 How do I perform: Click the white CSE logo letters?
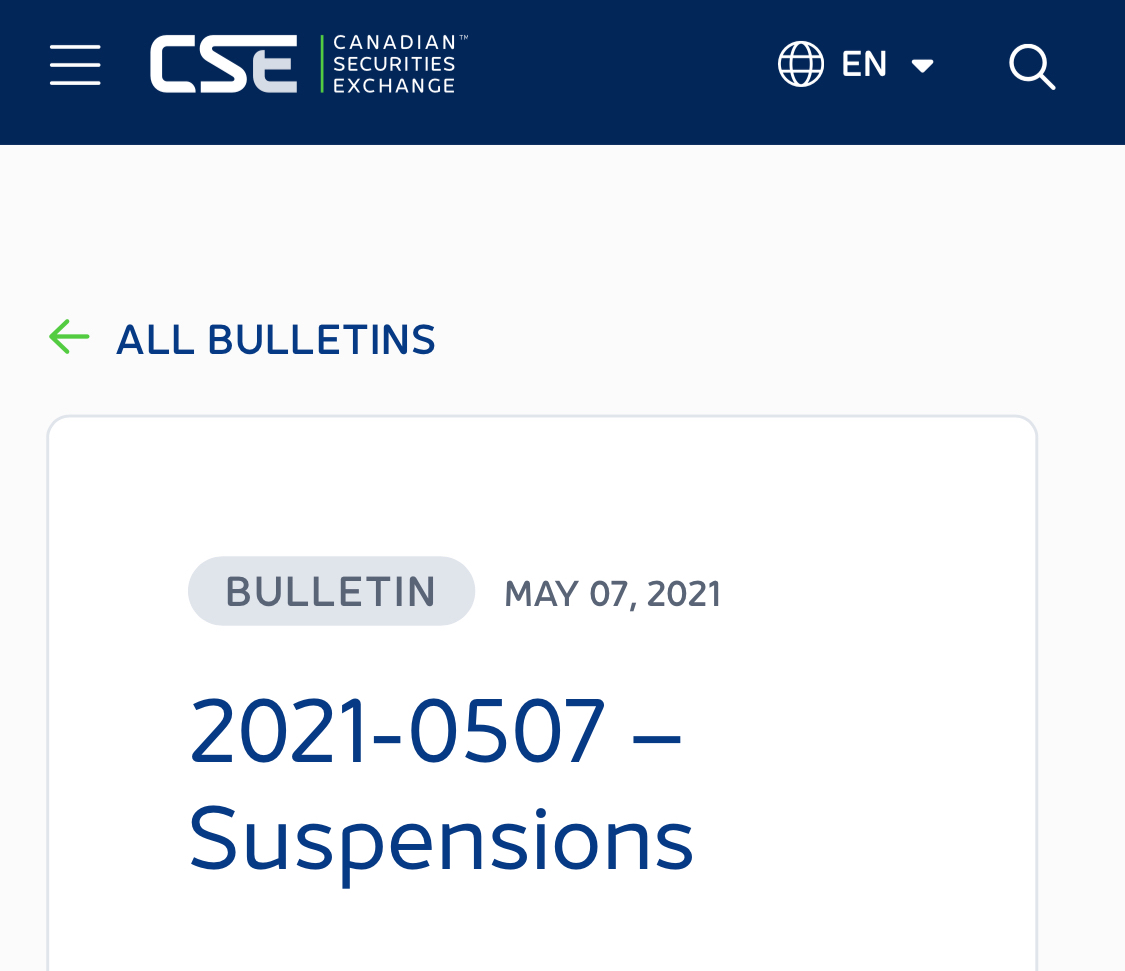tap(223, 65)
